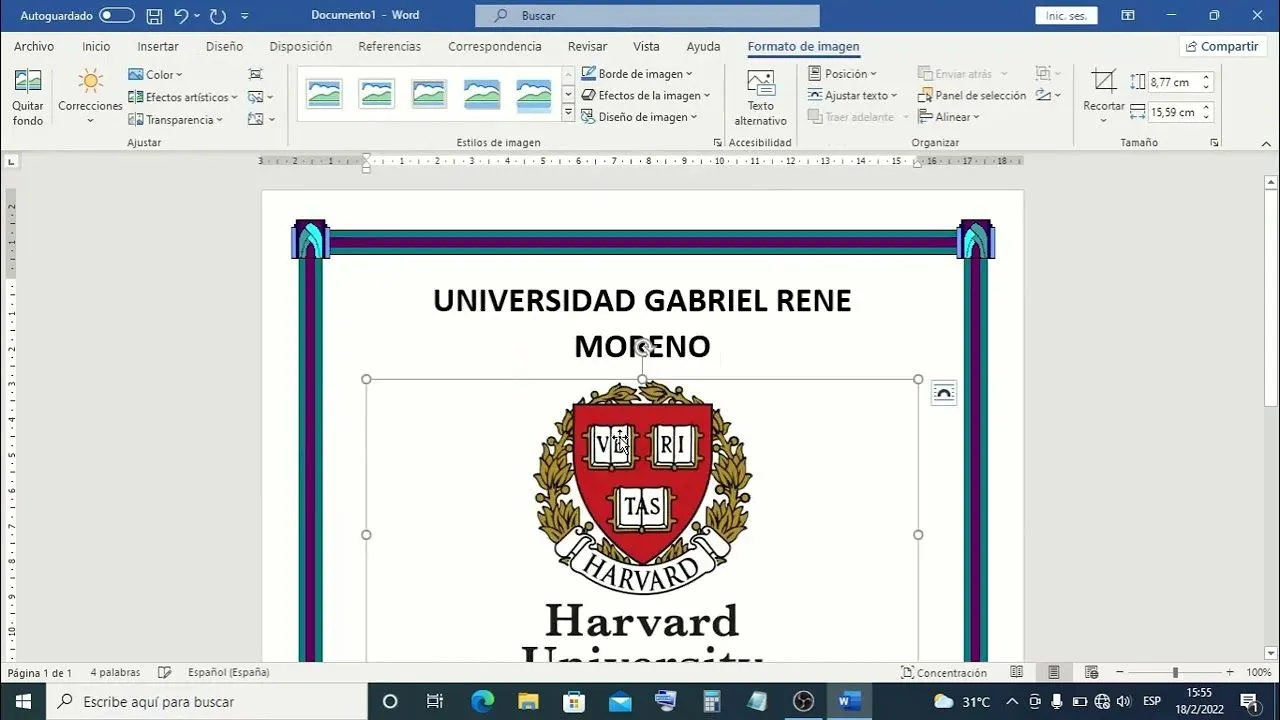This screenshot has height=720, width=1280.
Task: Switch to the Vista tab
Action: tap(646, 47)
